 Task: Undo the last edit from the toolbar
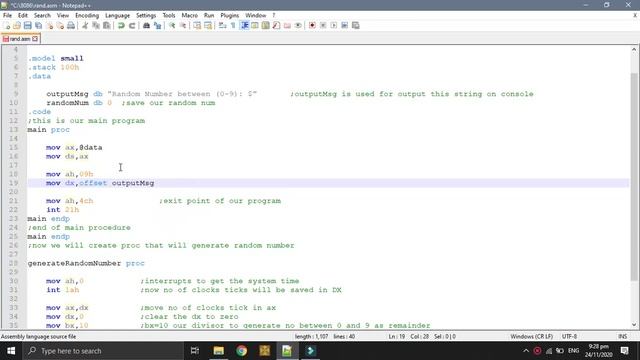click(x=121, y=26)
